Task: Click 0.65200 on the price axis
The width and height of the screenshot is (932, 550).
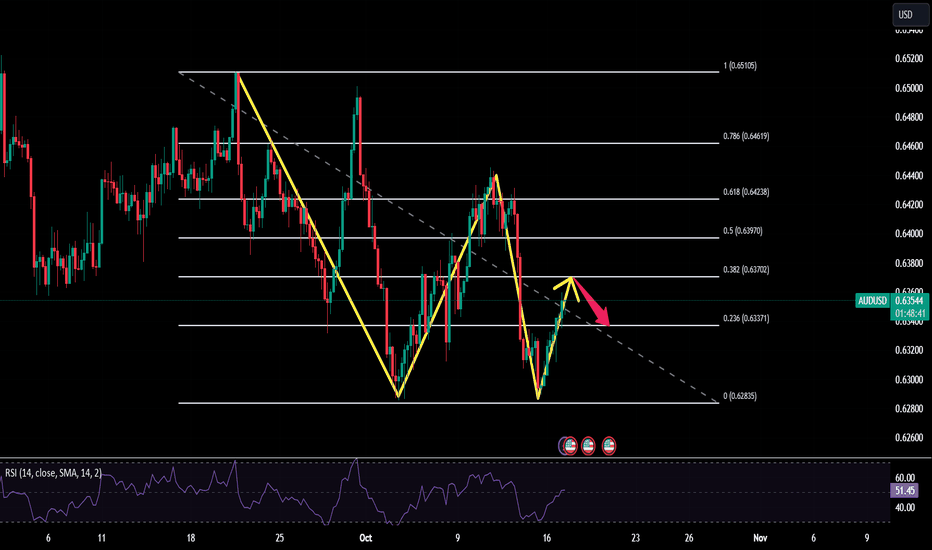Action: point(909,58)
